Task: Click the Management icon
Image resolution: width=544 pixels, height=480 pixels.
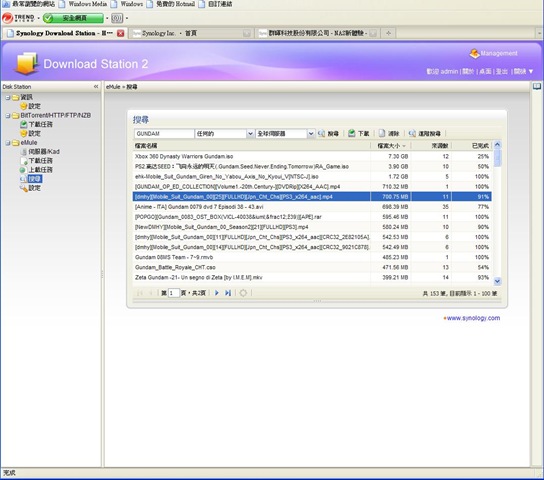Action: click(x=474, y=53)
